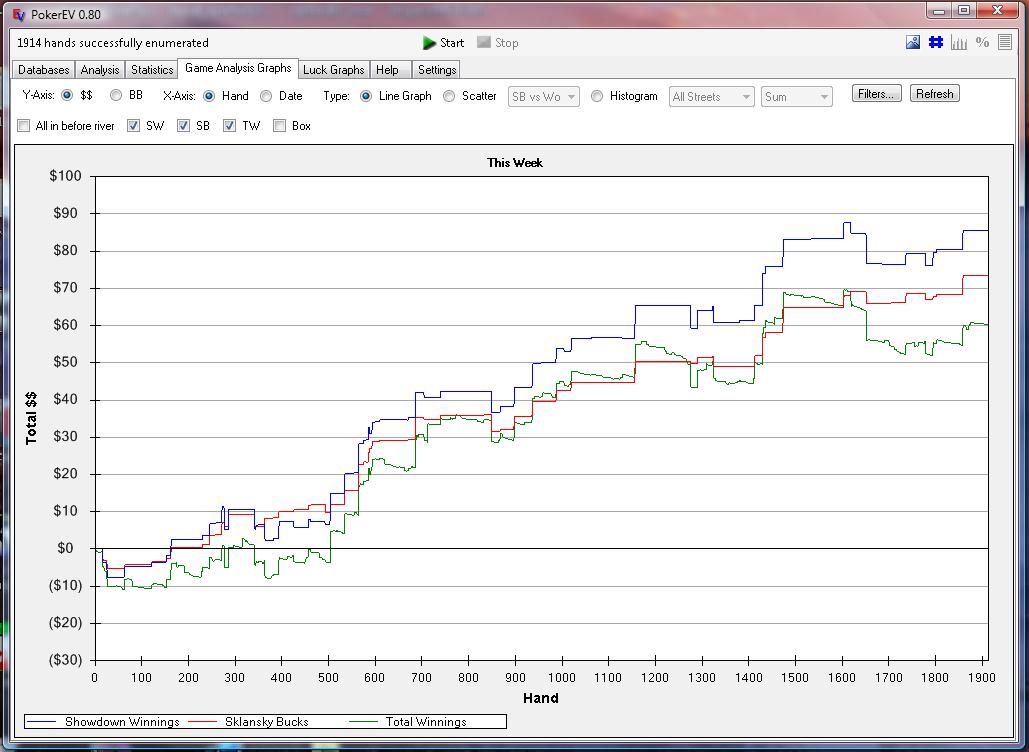The image size is (1029, 752).
Task: Click the green Start play icon
Action: [x=429, y=43]
